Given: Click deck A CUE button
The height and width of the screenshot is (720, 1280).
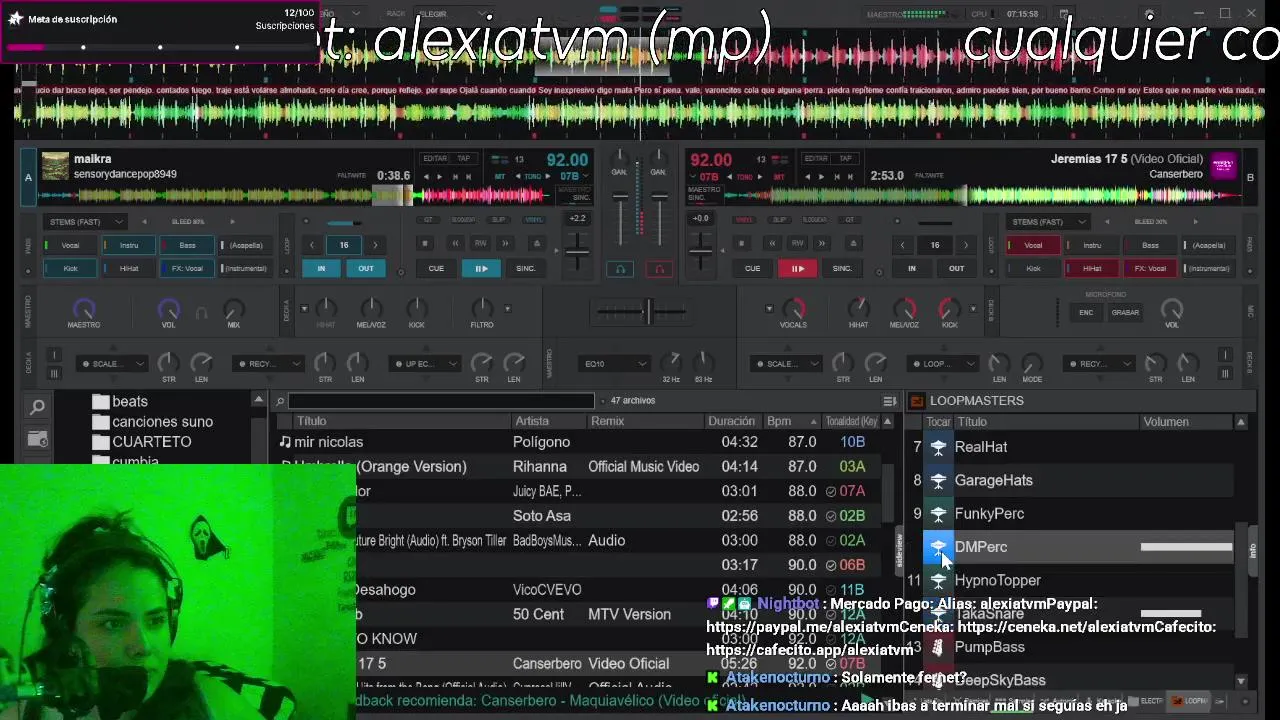Looking at the screenshot, I should [436, 268].
